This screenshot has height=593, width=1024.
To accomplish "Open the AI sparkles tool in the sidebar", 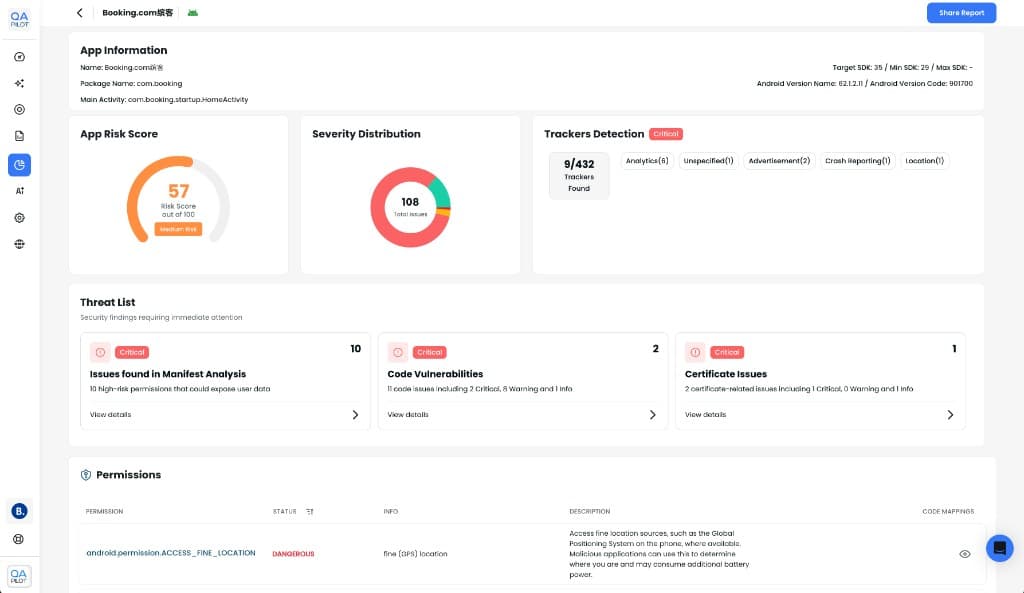I will (19, 83).
